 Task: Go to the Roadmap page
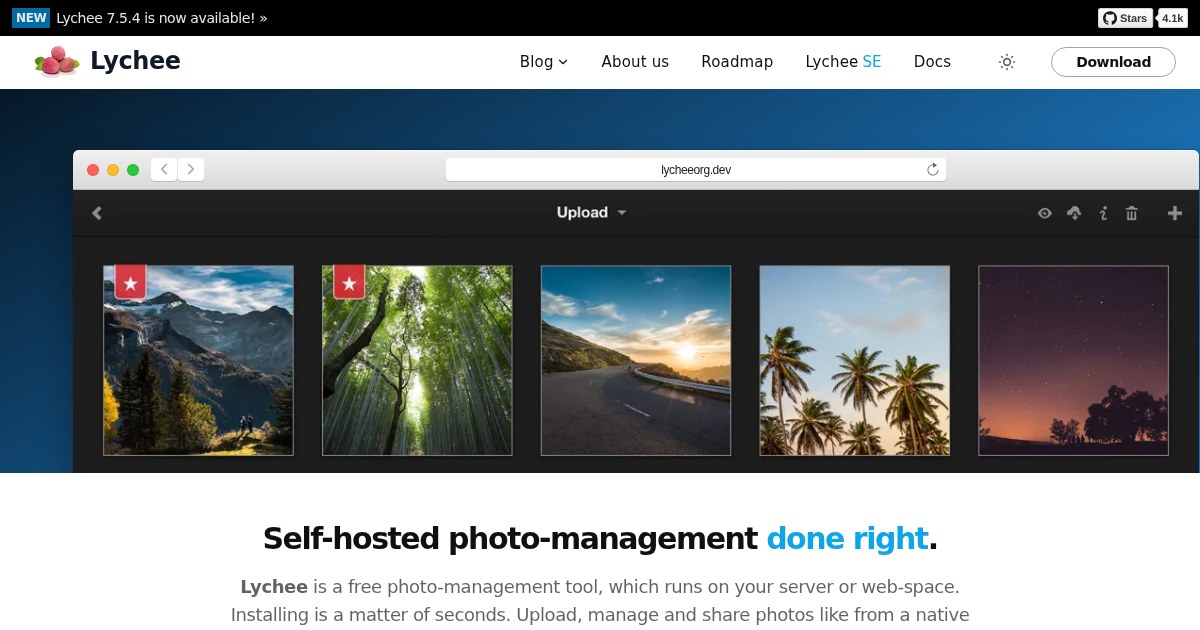click(x=737, y=62)
